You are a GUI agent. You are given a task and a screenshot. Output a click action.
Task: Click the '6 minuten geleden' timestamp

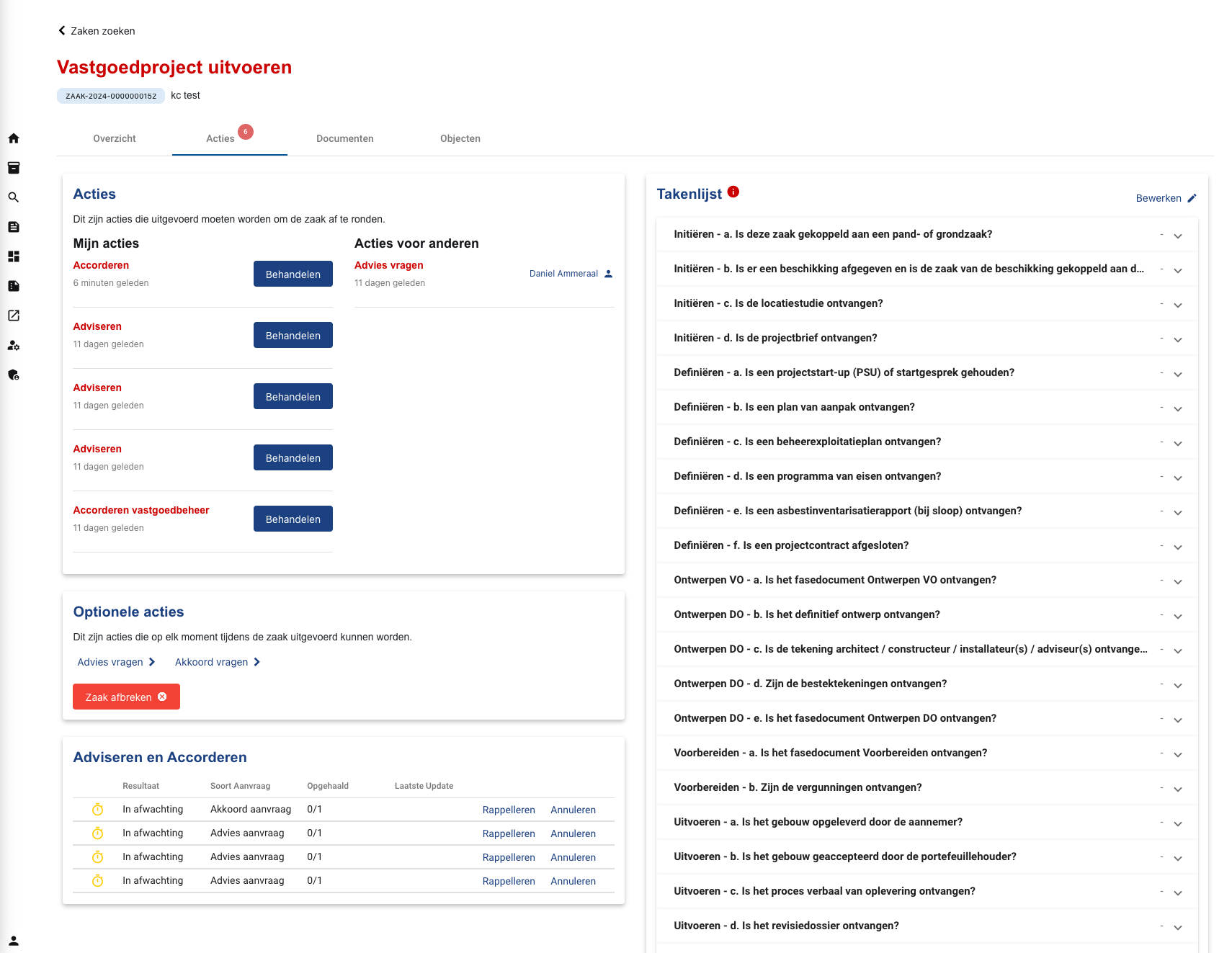tap(111, 283)
